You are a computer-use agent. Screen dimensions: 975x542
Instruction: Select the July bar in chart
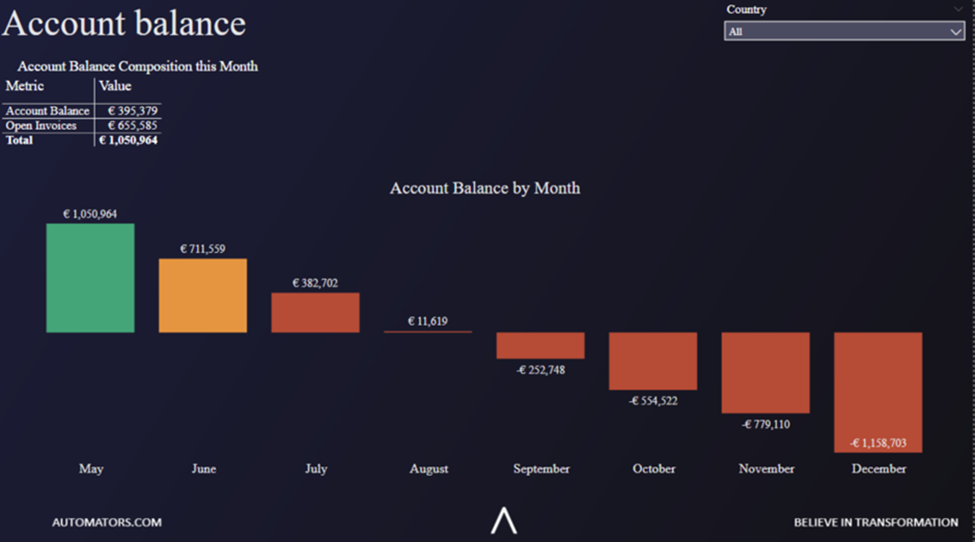click(315, 312)
